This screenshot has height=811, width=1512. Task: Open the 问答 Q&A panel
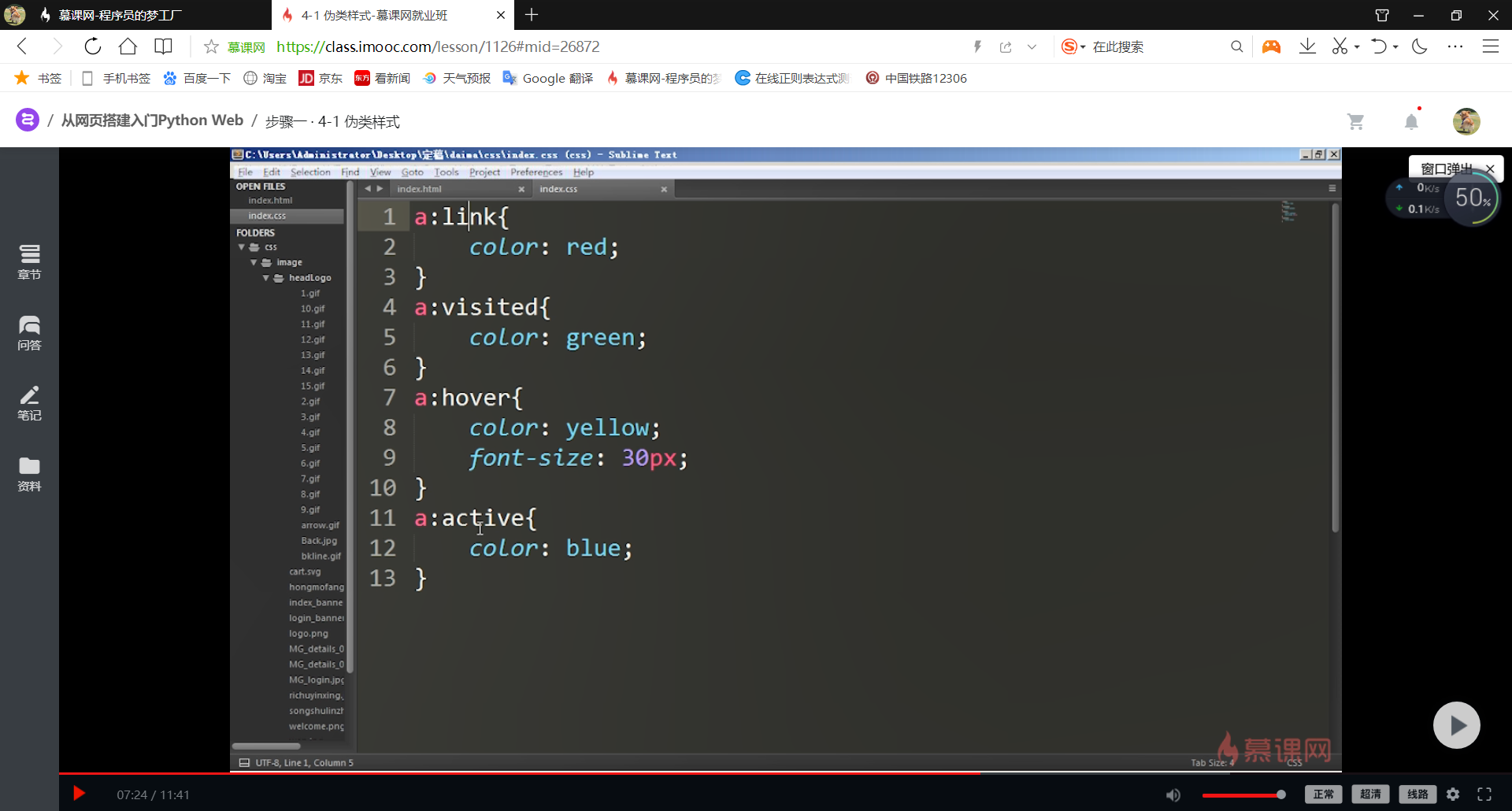pos(29,332)
